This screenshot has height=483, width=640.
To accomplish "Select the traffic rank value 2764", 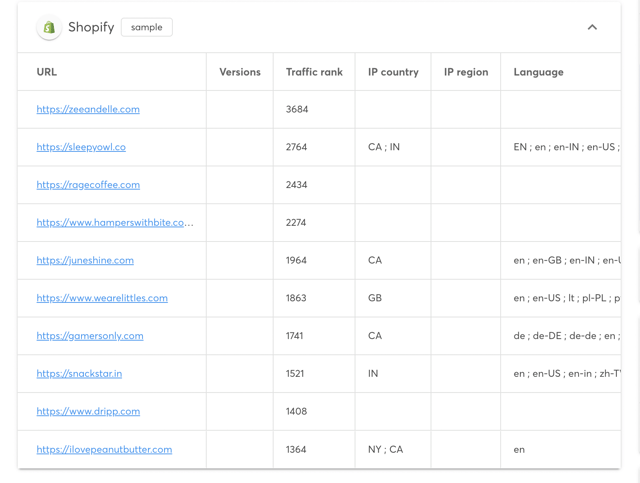I will [296, 147].
